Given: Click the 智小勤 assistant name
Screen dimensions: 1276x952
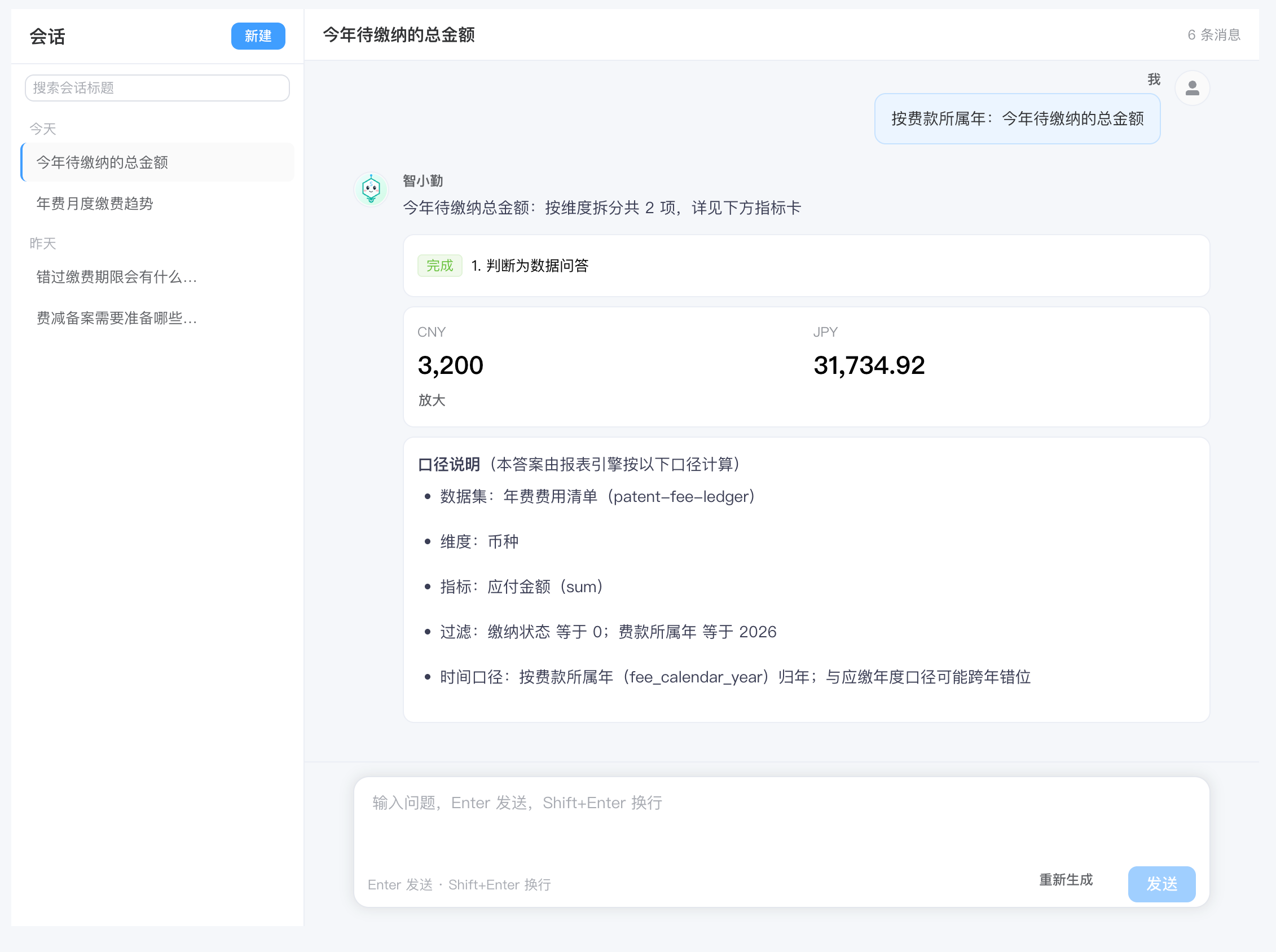Looking at the screenshot, I should click(x=423, y=180).
